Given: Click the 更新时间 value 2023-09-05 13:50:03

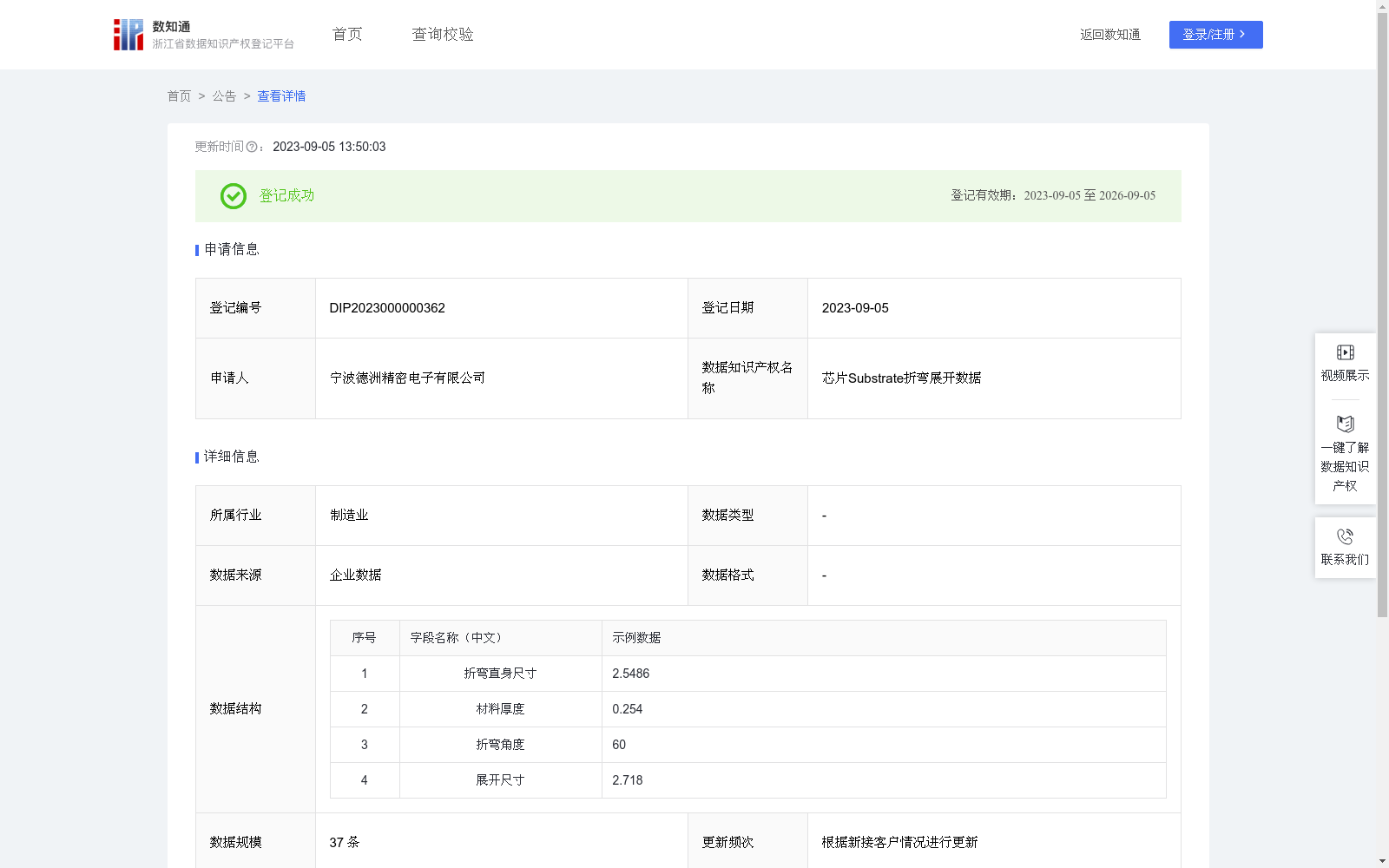Looking at the screenshot, I should [329, 148].
